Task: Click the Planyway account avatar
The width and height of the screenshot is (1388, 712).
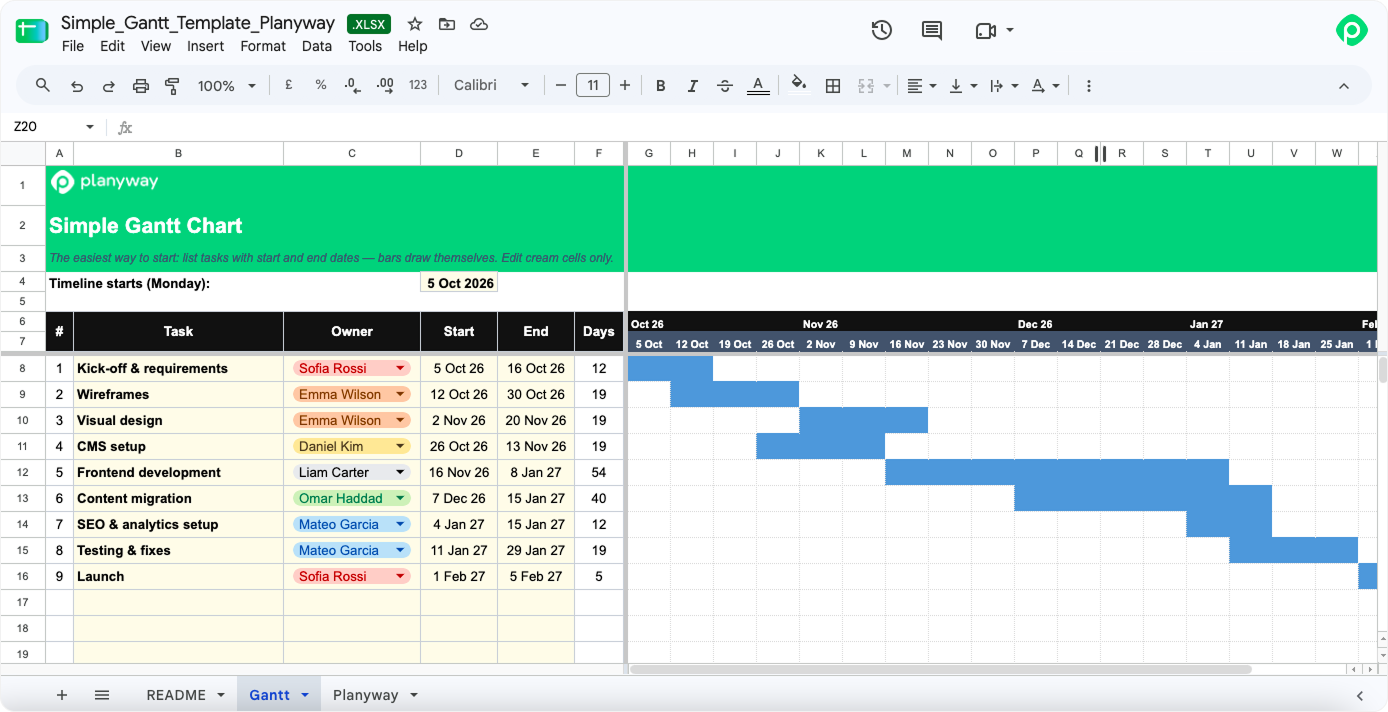Action: [1352, 30]
